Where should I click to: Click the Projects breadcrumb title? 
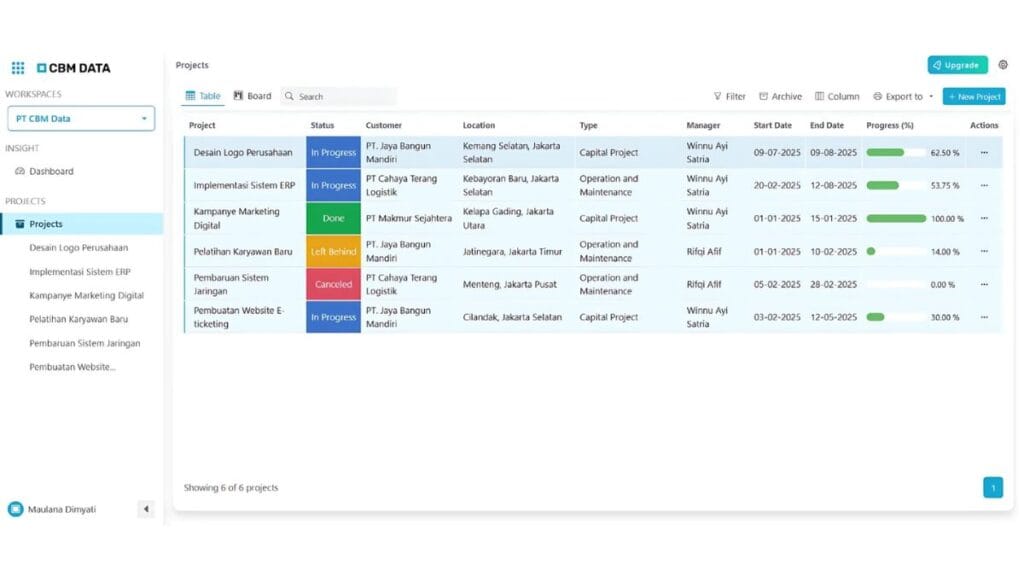click(x=192, y=65)
